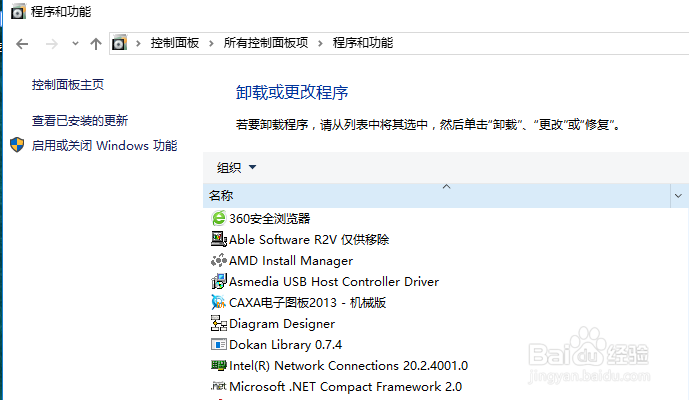
Task: Open the 控制面板主页 link
Action: point(68,84)
